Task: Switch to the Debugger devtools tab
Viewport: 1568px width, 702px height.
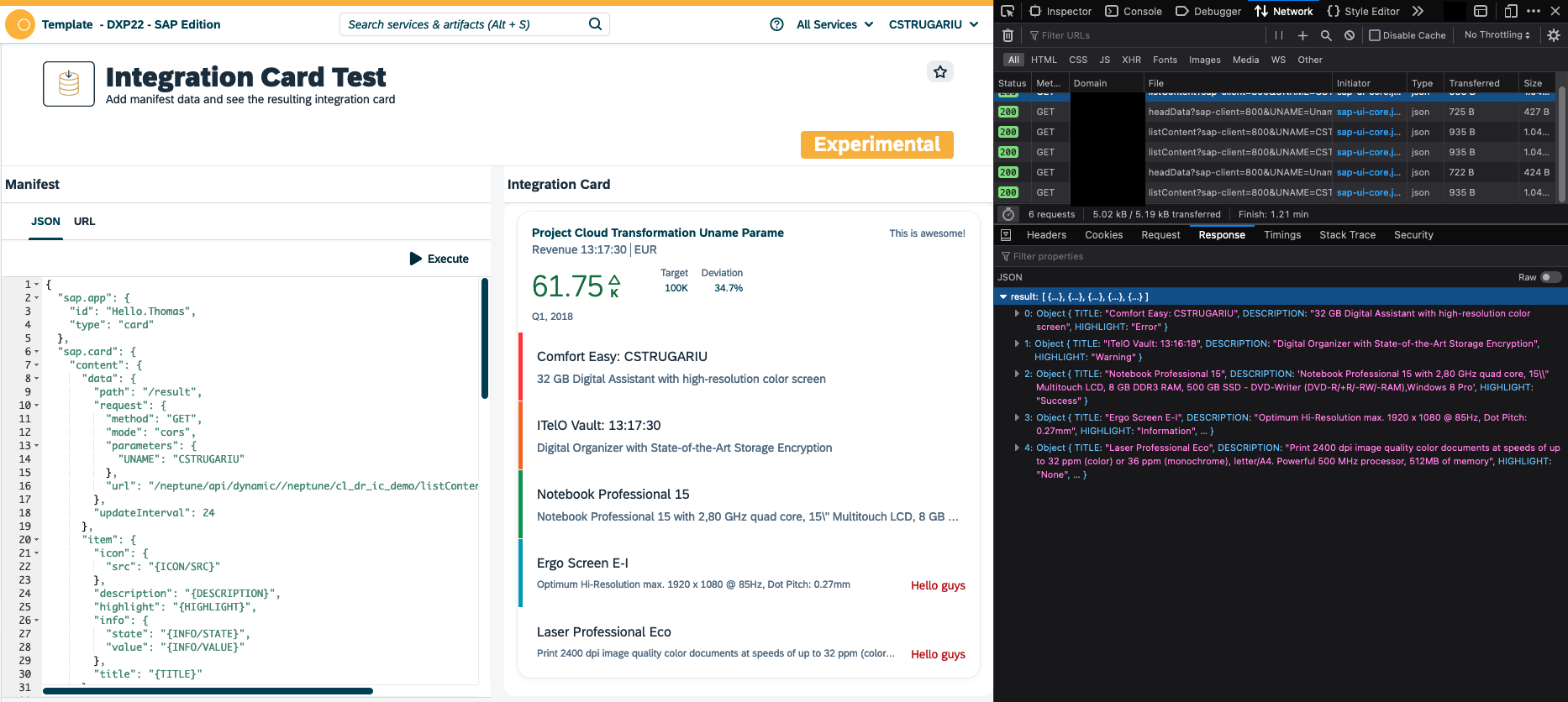Action: (x=1208, y=11)
